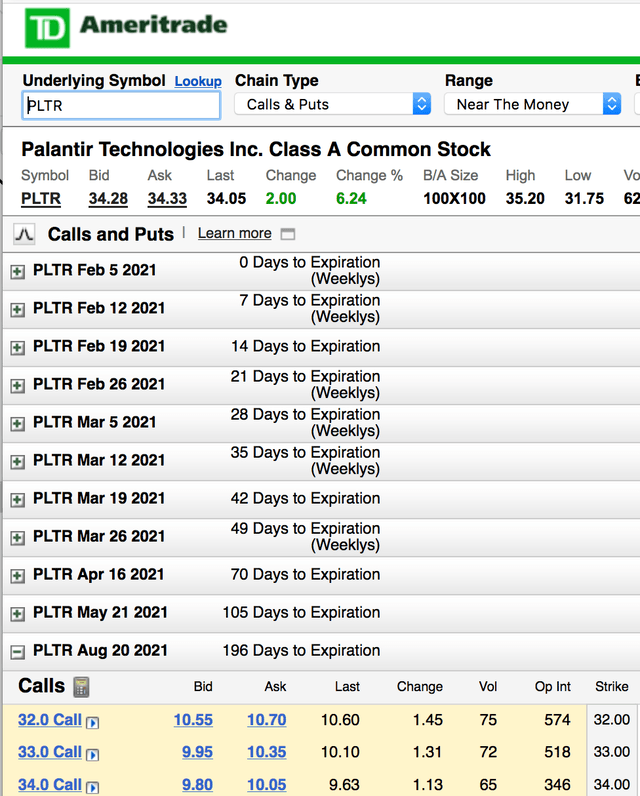Screen dimensions: 640x796
Task: Click the arrow icon beside 33.0 Call
Action: coord(92,754)
